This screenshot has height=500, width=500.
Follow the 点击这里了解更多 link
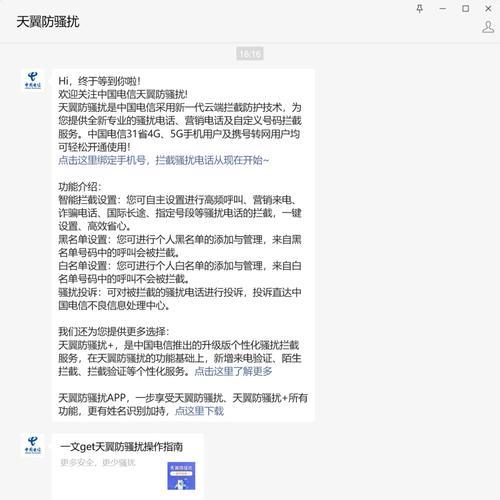coord(233,371)
